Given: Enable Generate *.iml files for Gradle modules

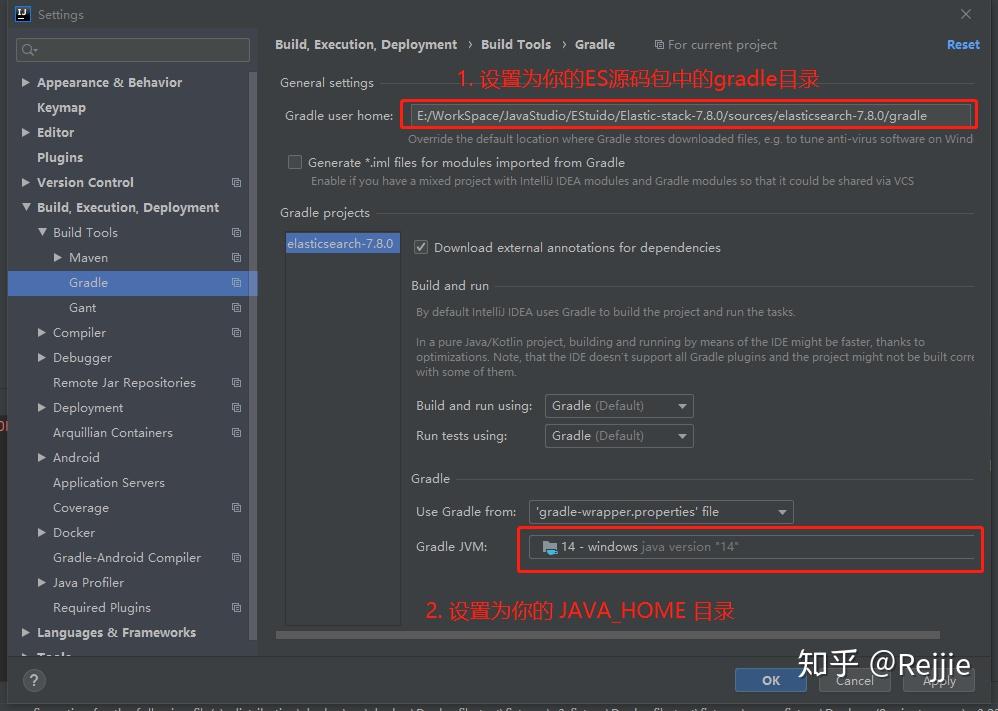Looking at the screenshot, I should click(x=295, y=162).
